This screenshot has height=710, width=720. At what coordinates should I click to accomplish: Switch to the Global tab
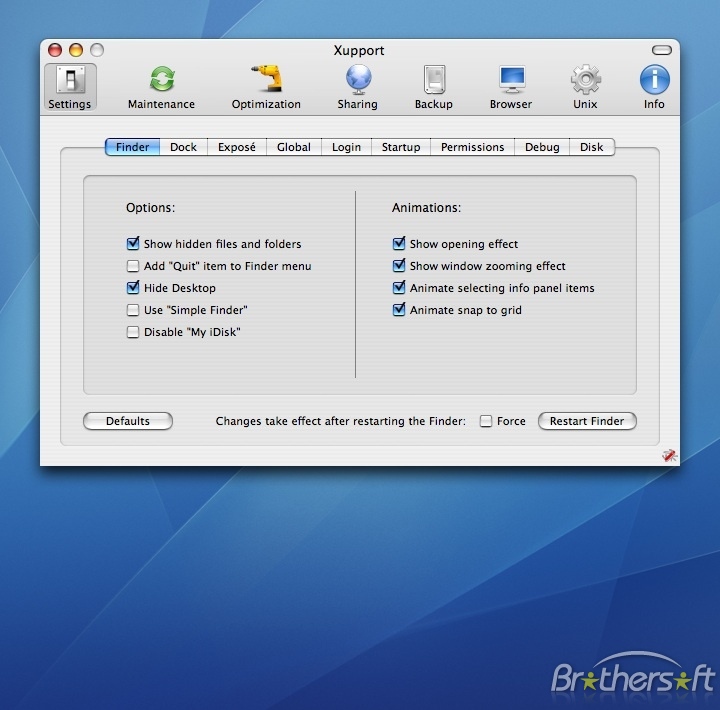tap(294, 147)
